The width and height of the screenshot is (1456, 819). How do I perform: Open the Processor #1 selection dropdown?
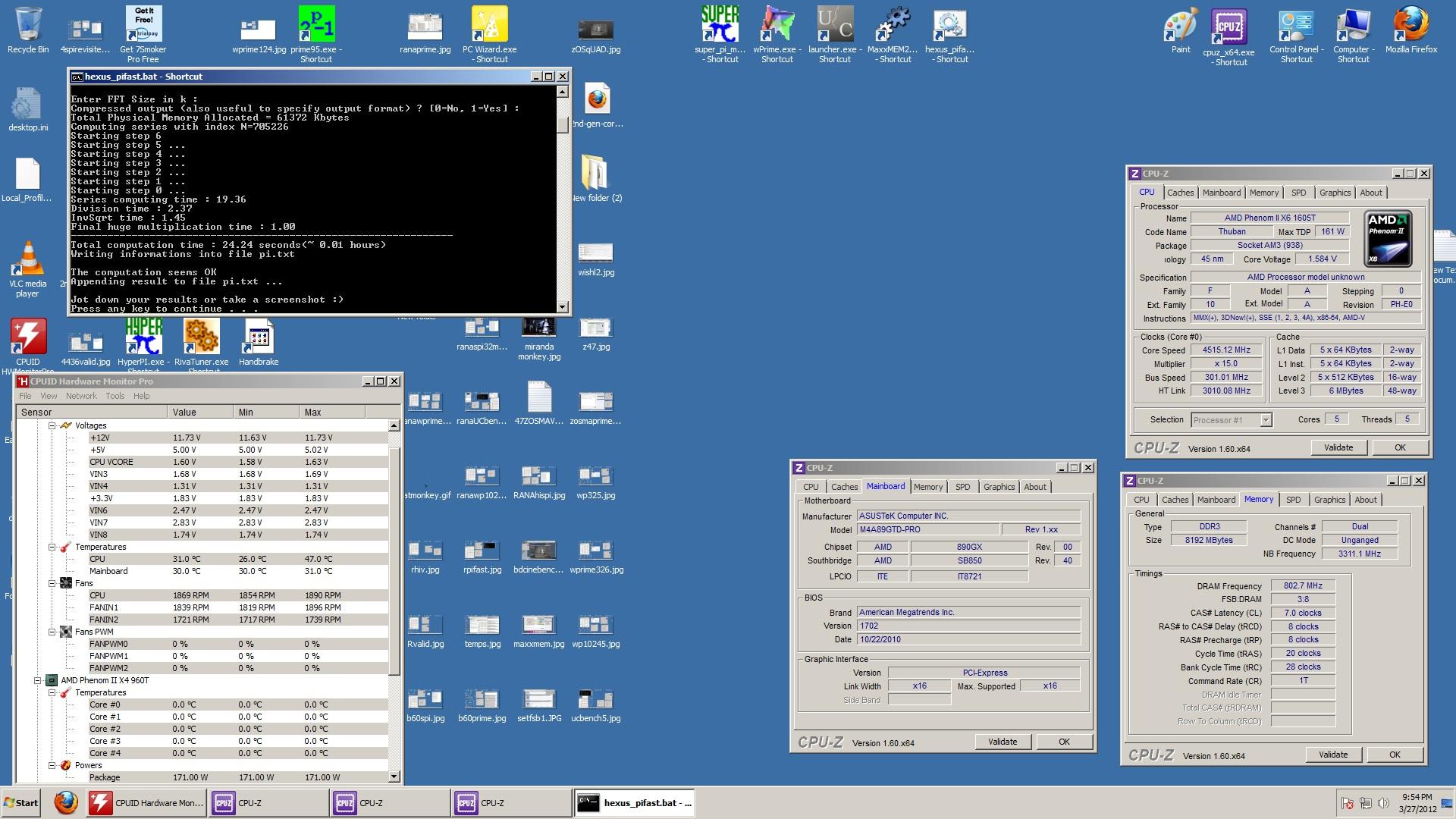[x=1265, y=419]
